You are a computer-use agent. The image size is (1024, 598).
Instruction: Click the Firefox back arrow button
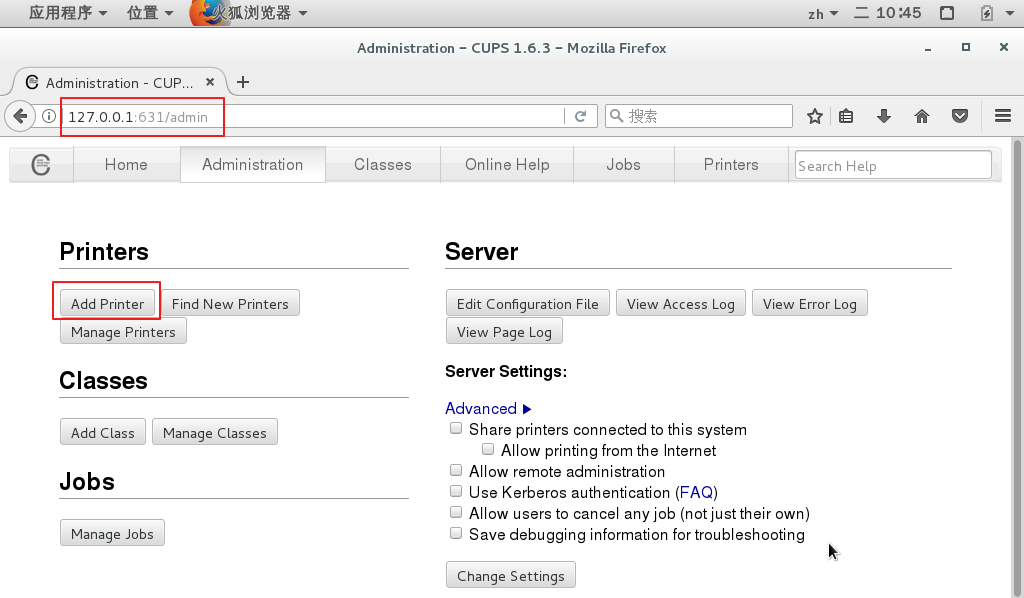19,117
